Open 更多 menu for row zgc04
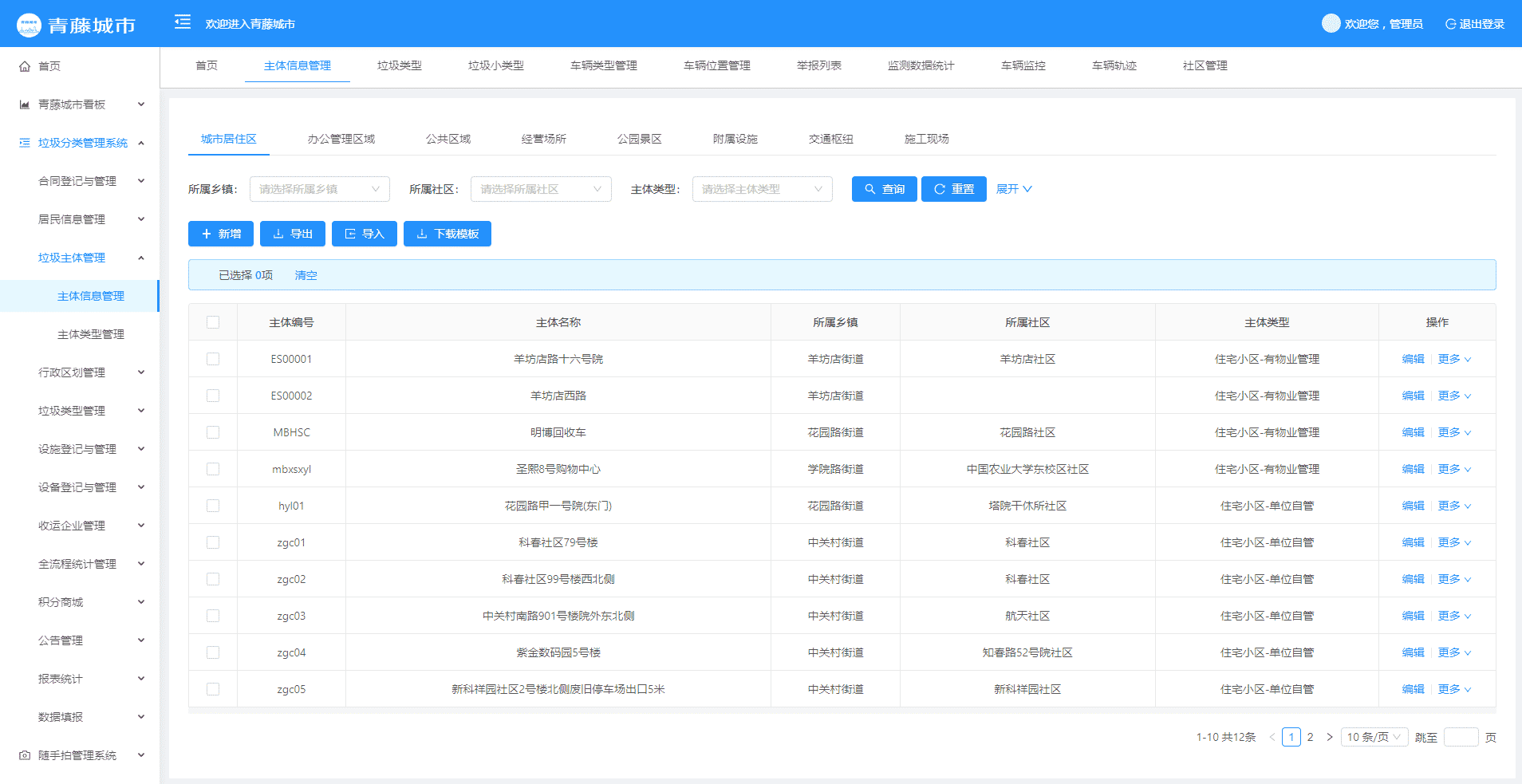This screenshot has height=784, width=1522. coord(1455,652)
